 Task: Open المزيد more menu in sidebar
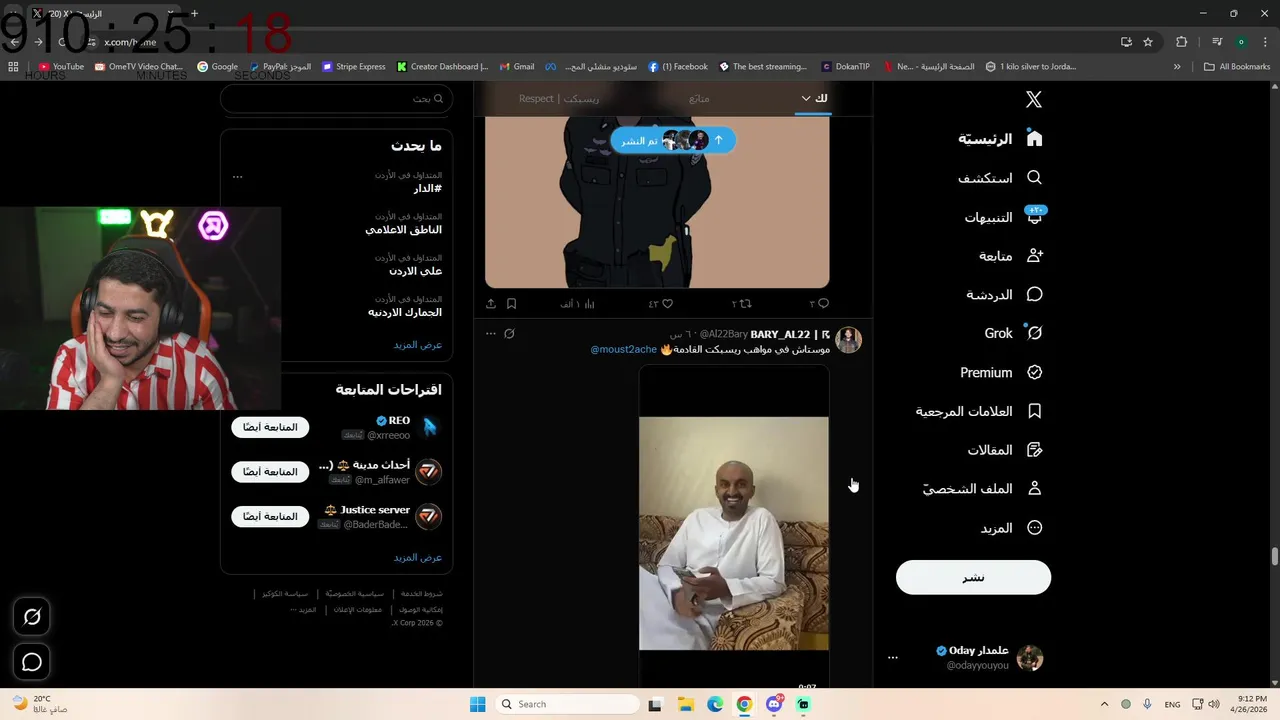(x=1011, y=528)
